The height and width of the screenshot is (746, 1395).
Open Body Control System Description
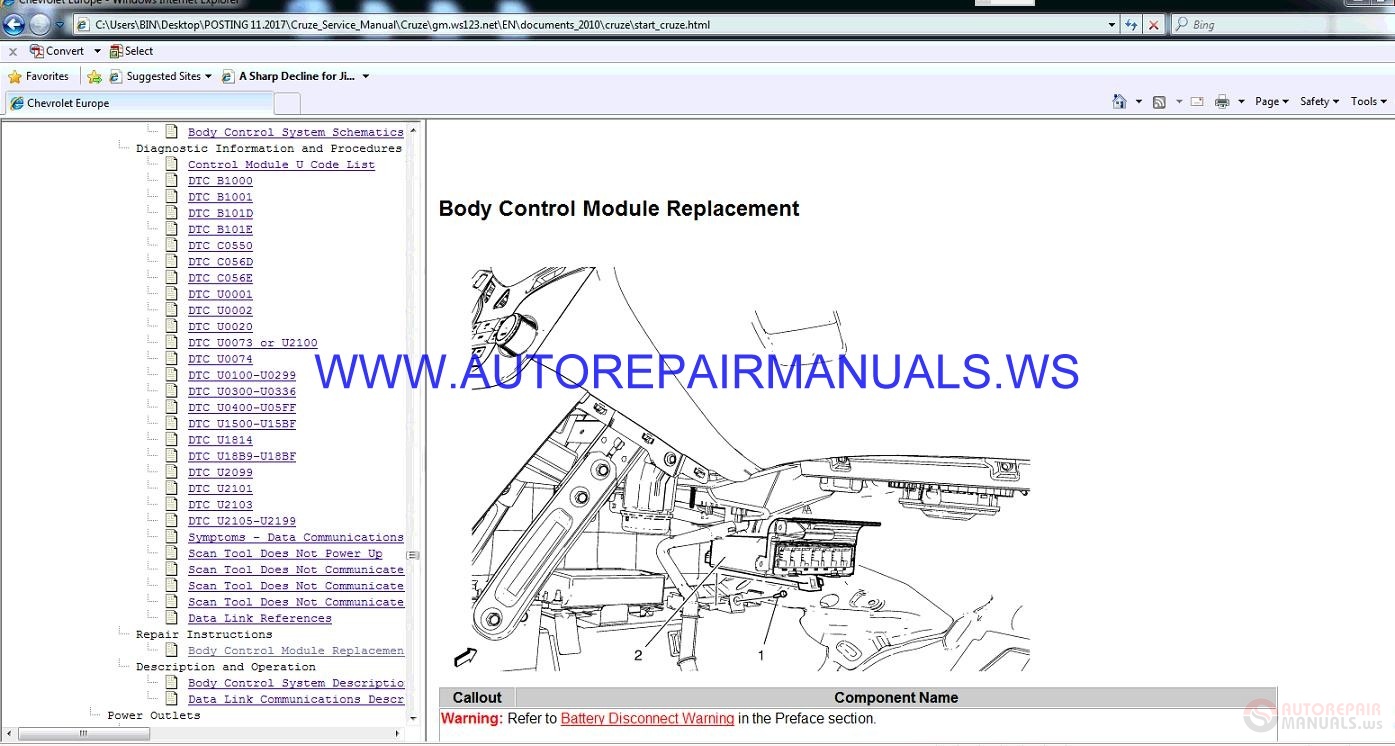point(296,683)
